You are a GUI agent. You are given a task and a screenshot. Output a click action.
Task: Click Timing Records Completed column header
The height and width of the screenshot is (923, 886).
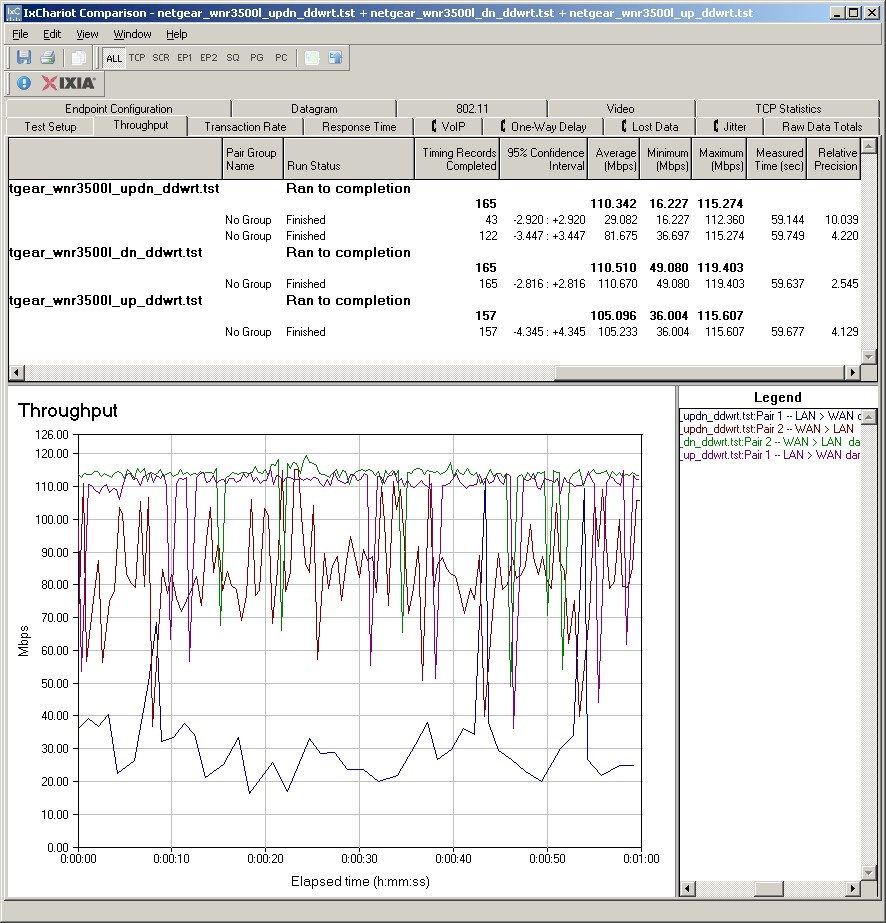pyautogui.click(x=457, y=159)
